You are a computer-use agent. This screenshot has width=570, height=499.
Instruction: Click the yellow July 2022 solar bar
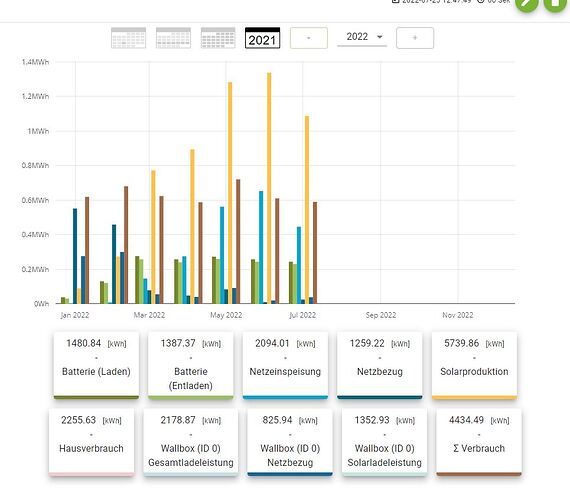coord(307,210)
